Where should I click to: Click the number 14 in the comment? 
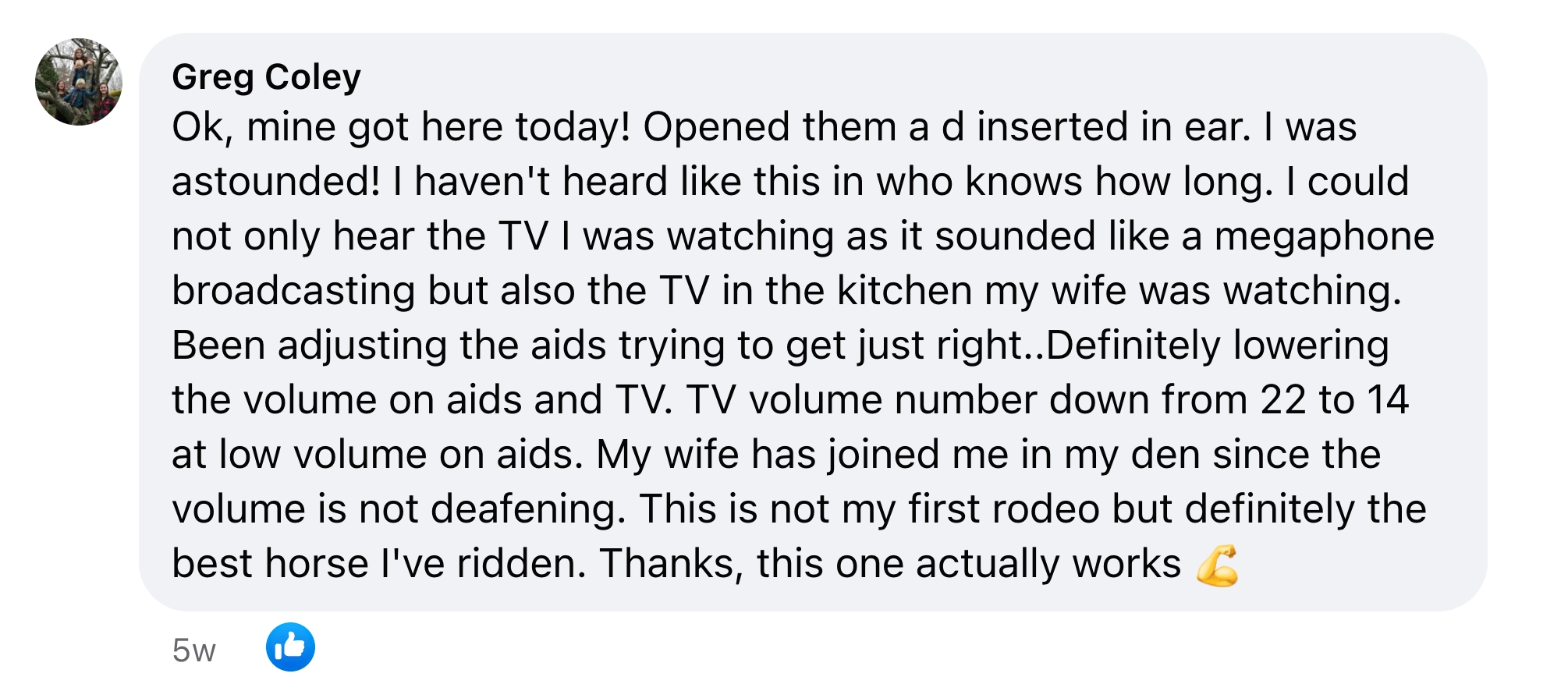[x=1386, y=400]
